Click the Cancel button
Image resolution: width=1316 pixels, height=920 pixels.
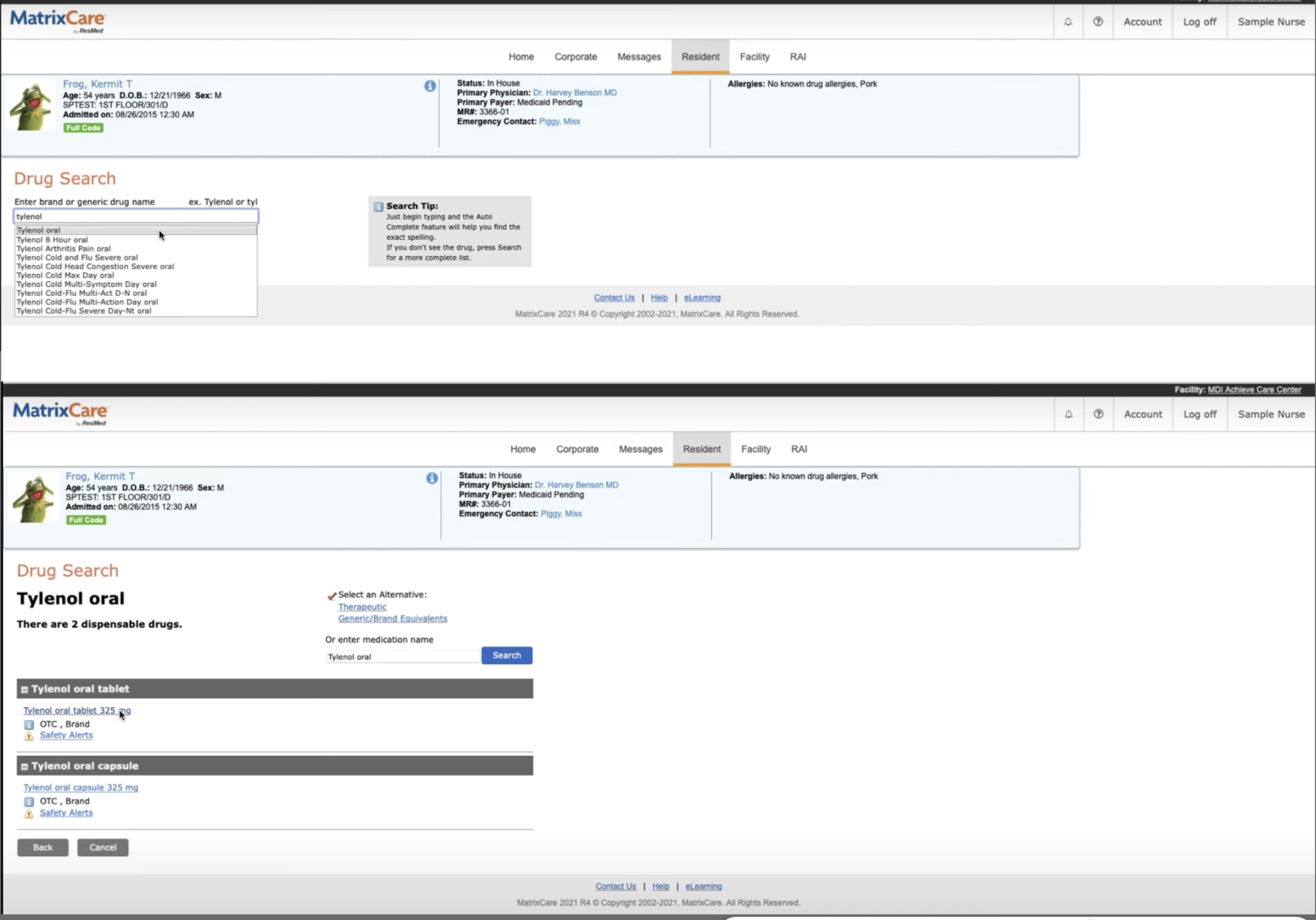[x=103, y=847]
